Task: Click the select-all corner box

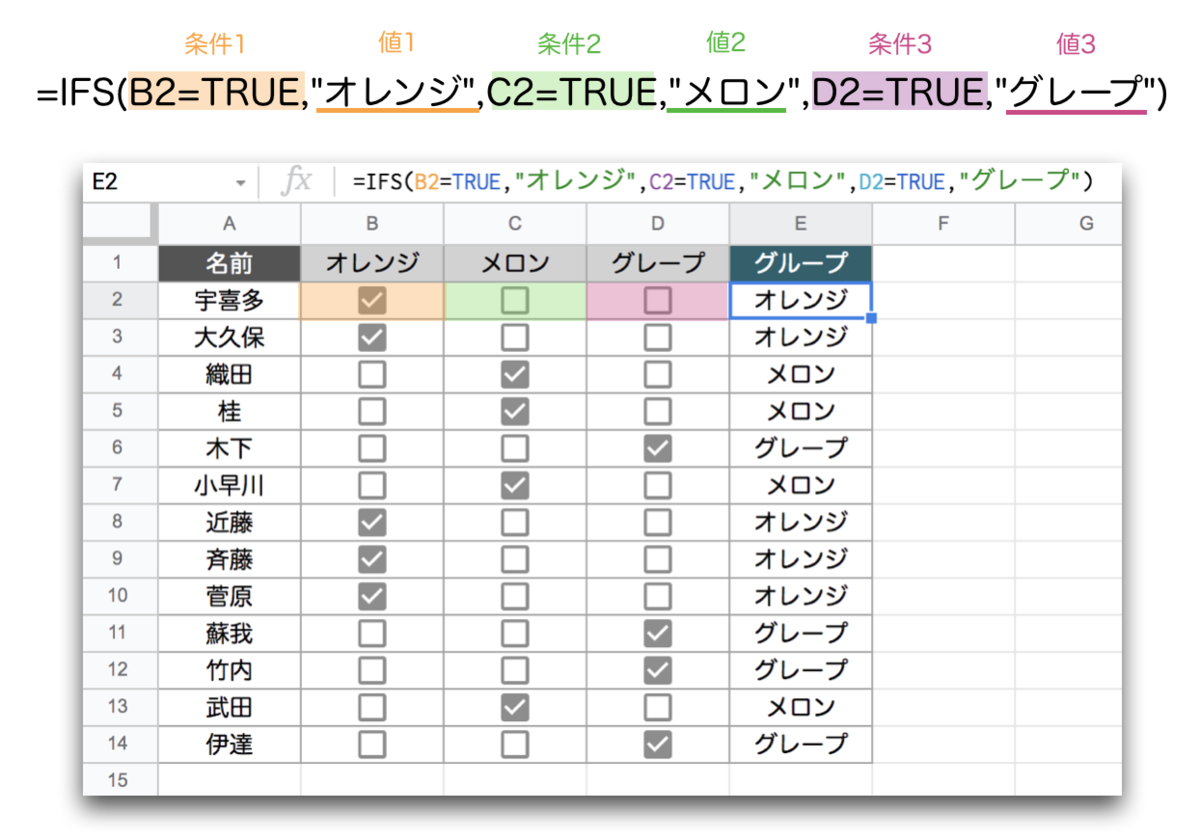Action: [x=120, y=223]
